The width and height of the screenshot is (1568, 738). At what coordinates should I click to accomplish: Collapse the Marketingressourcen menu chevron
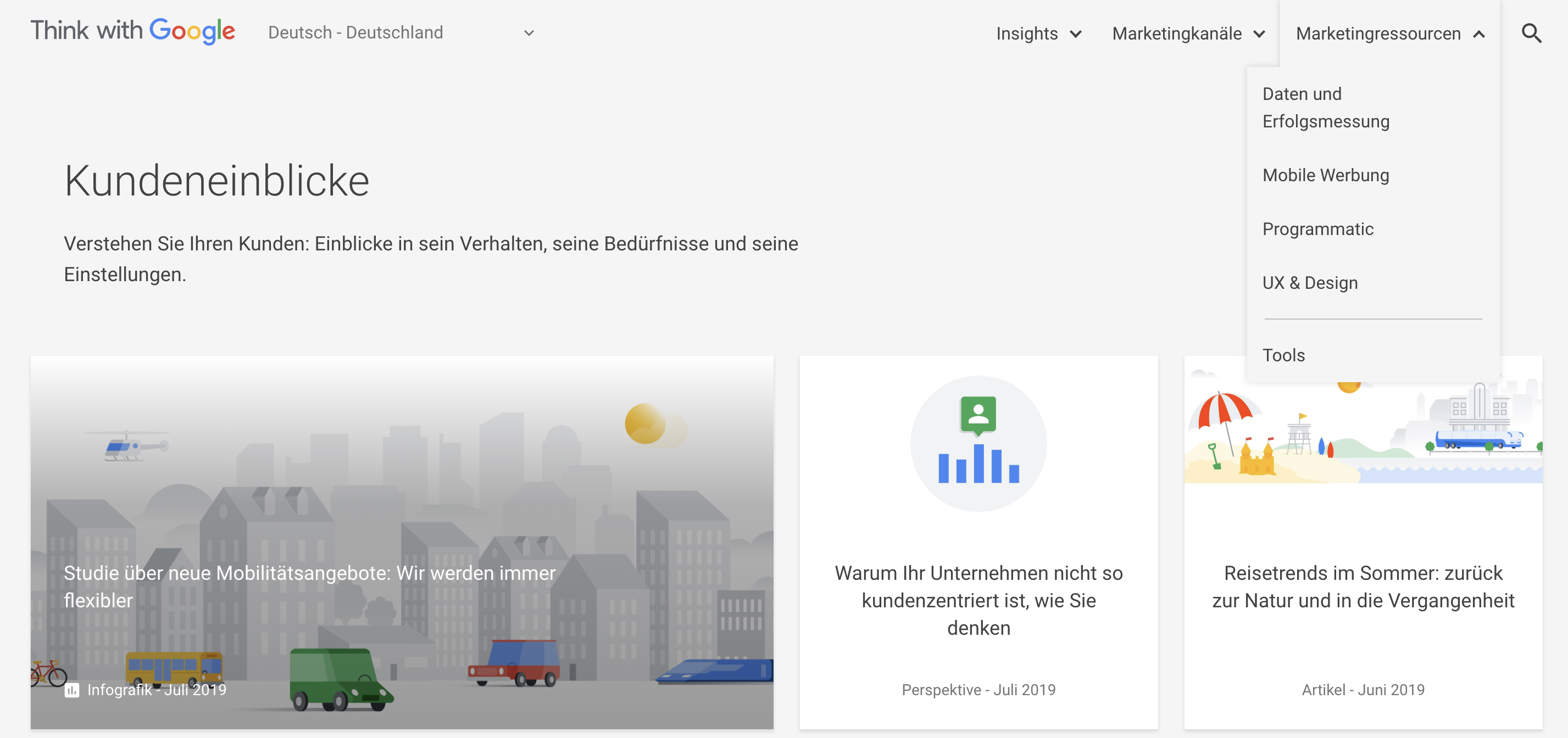tap(1478, 34)
